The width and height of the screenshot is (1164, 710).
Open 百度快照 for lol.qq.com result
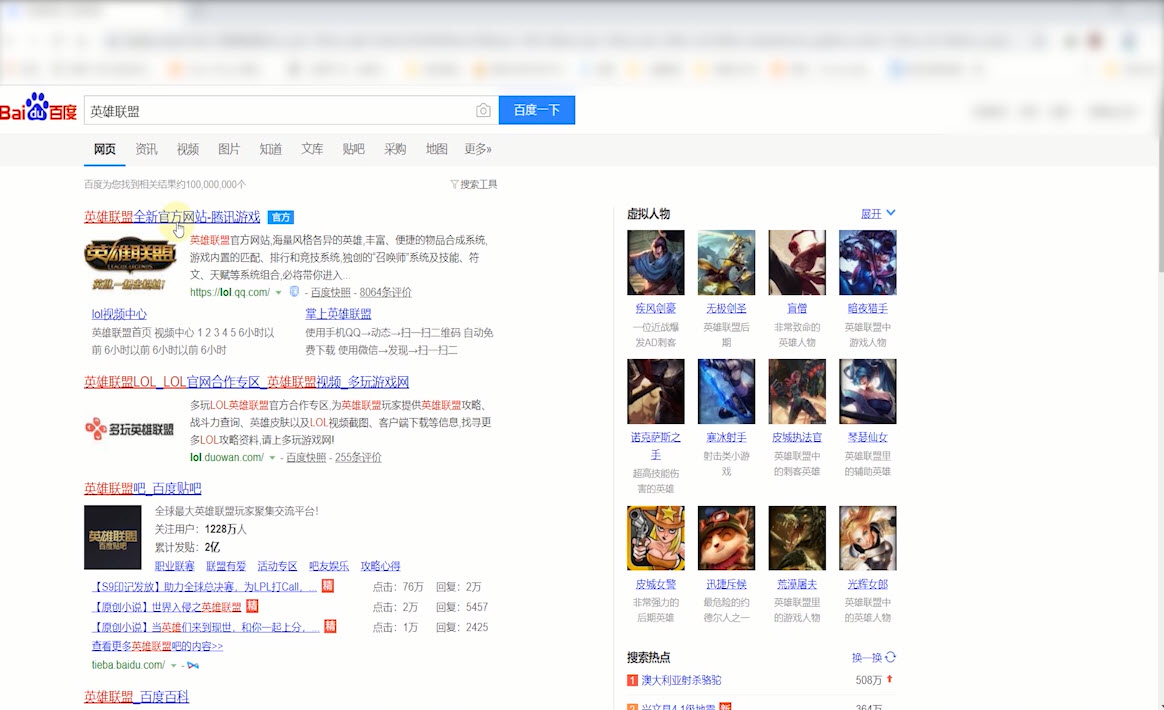(x=330, y=293)
